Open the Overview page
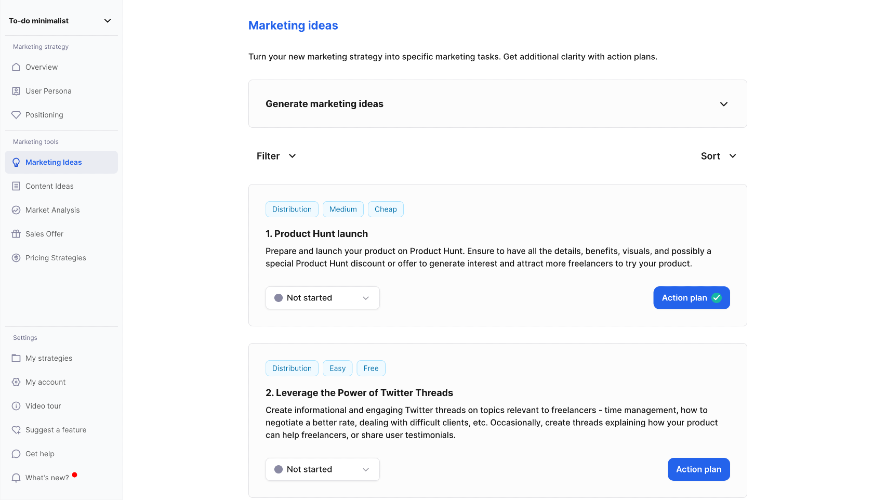This screenshot has width=873, height=500. click(x=61, y=67)
